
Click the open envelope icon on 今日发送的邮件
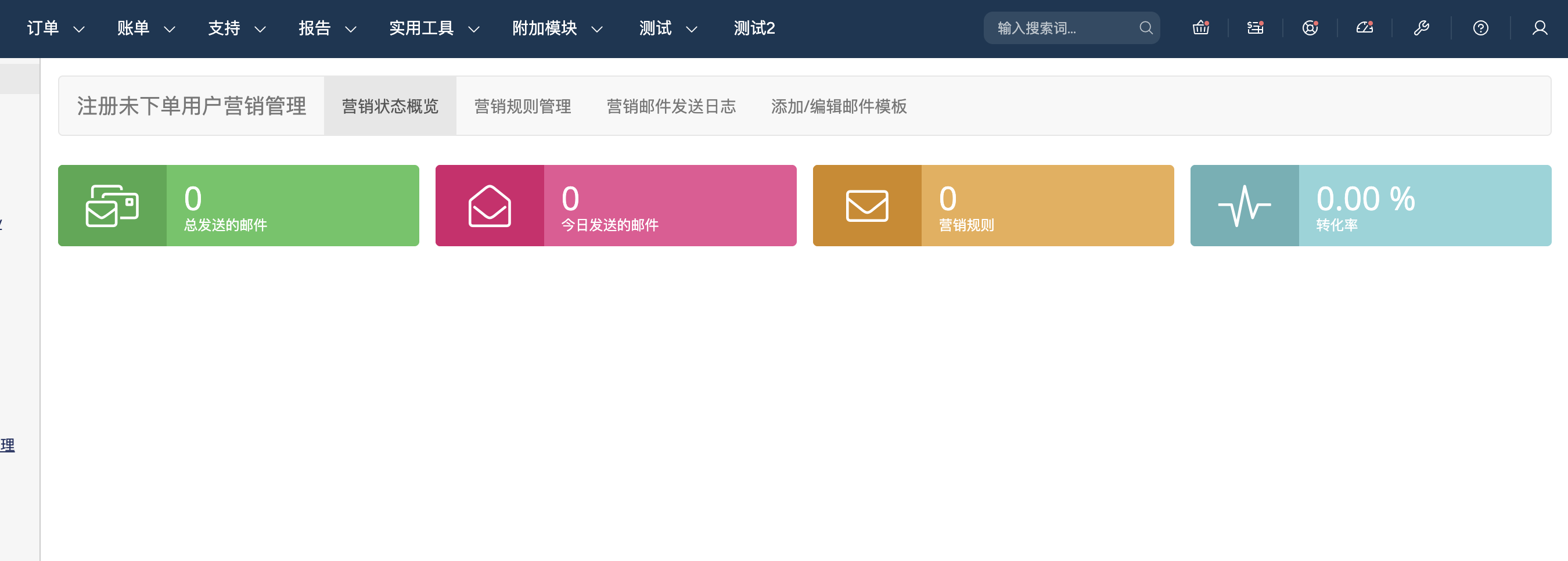click(x=490, y=206)
